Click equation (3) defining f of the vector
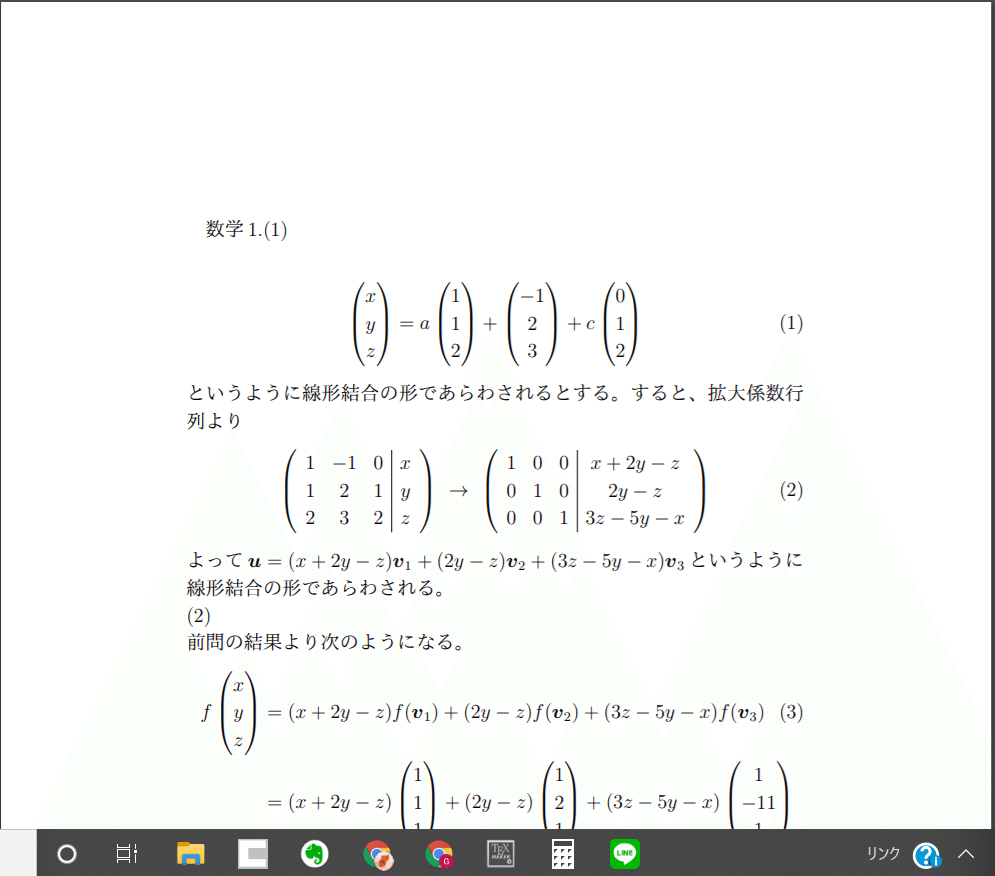 tap(490, 711)
